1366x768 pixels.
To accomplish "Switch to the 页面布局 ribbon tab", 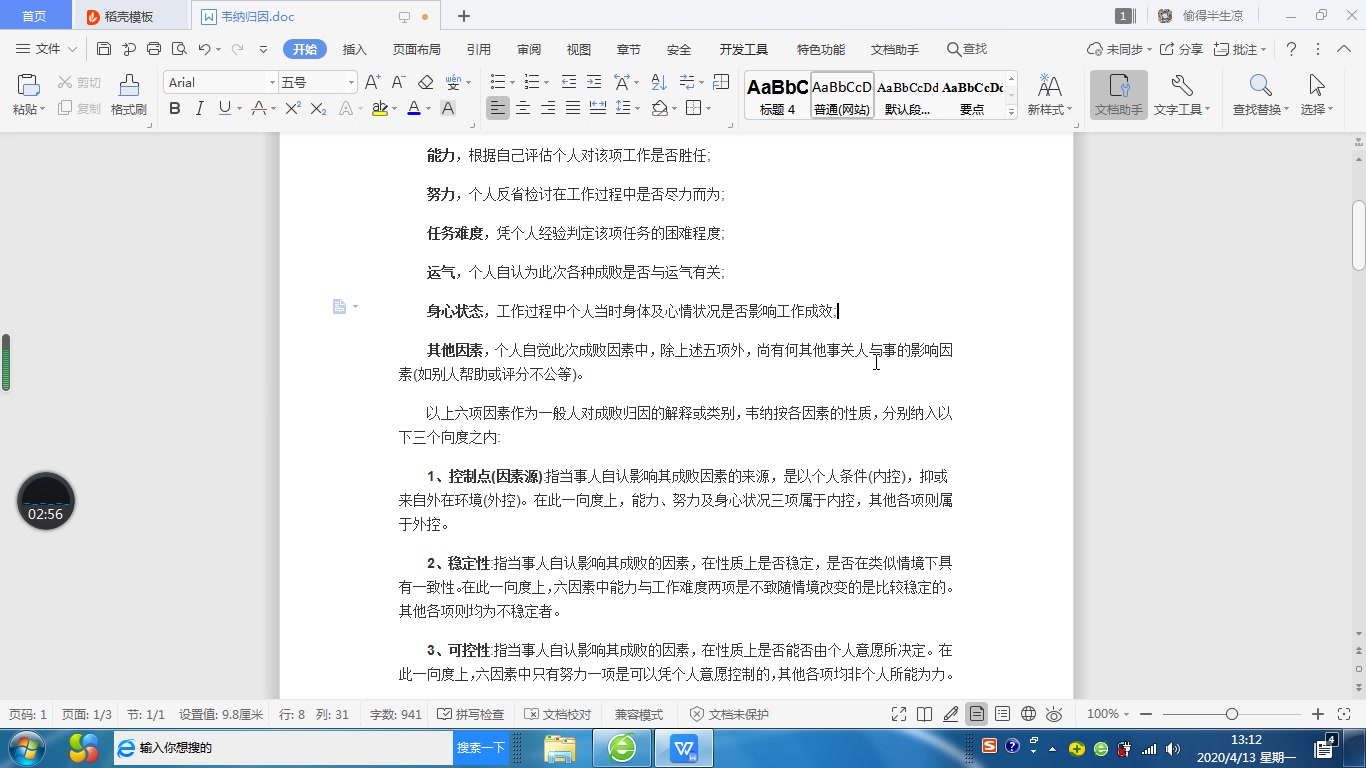I will tap(416, 49).
